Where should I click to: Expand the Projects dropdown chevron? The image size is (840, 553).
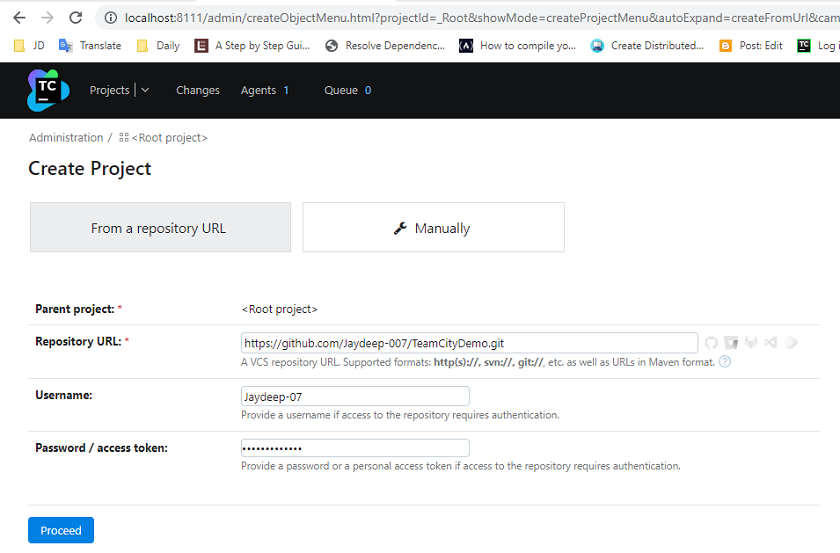click(145, 90)
